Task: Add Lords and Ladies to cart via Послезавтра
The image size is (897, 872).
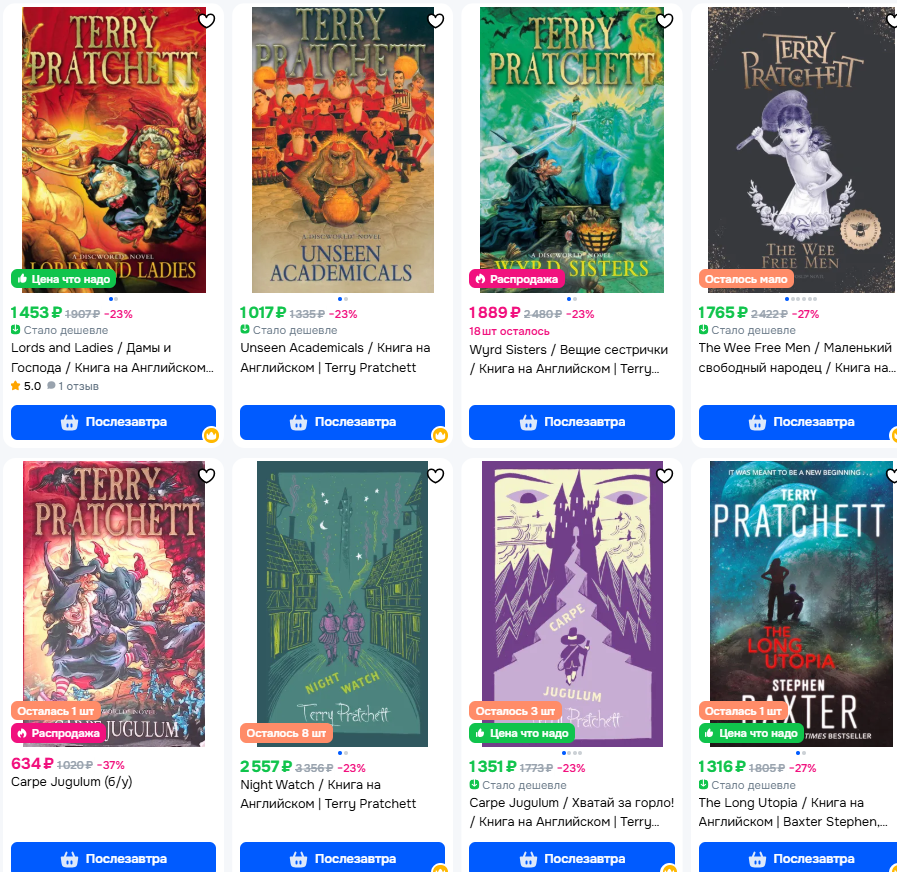Action: point(113,422)
